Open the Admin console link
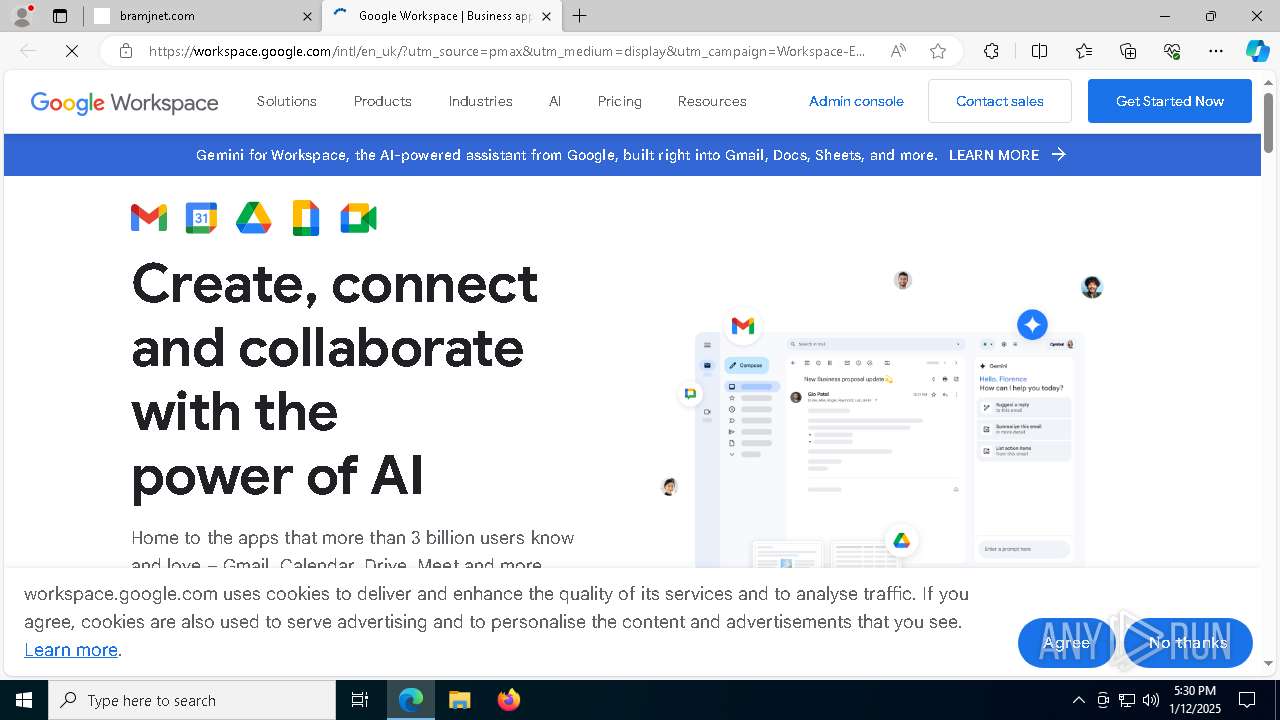 click(856, 101)
